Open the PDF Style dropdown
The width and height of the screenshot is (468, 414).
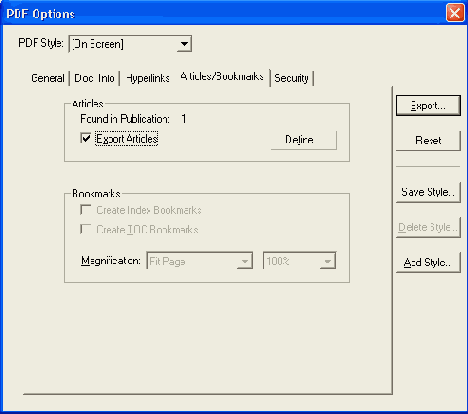point(130,44)
